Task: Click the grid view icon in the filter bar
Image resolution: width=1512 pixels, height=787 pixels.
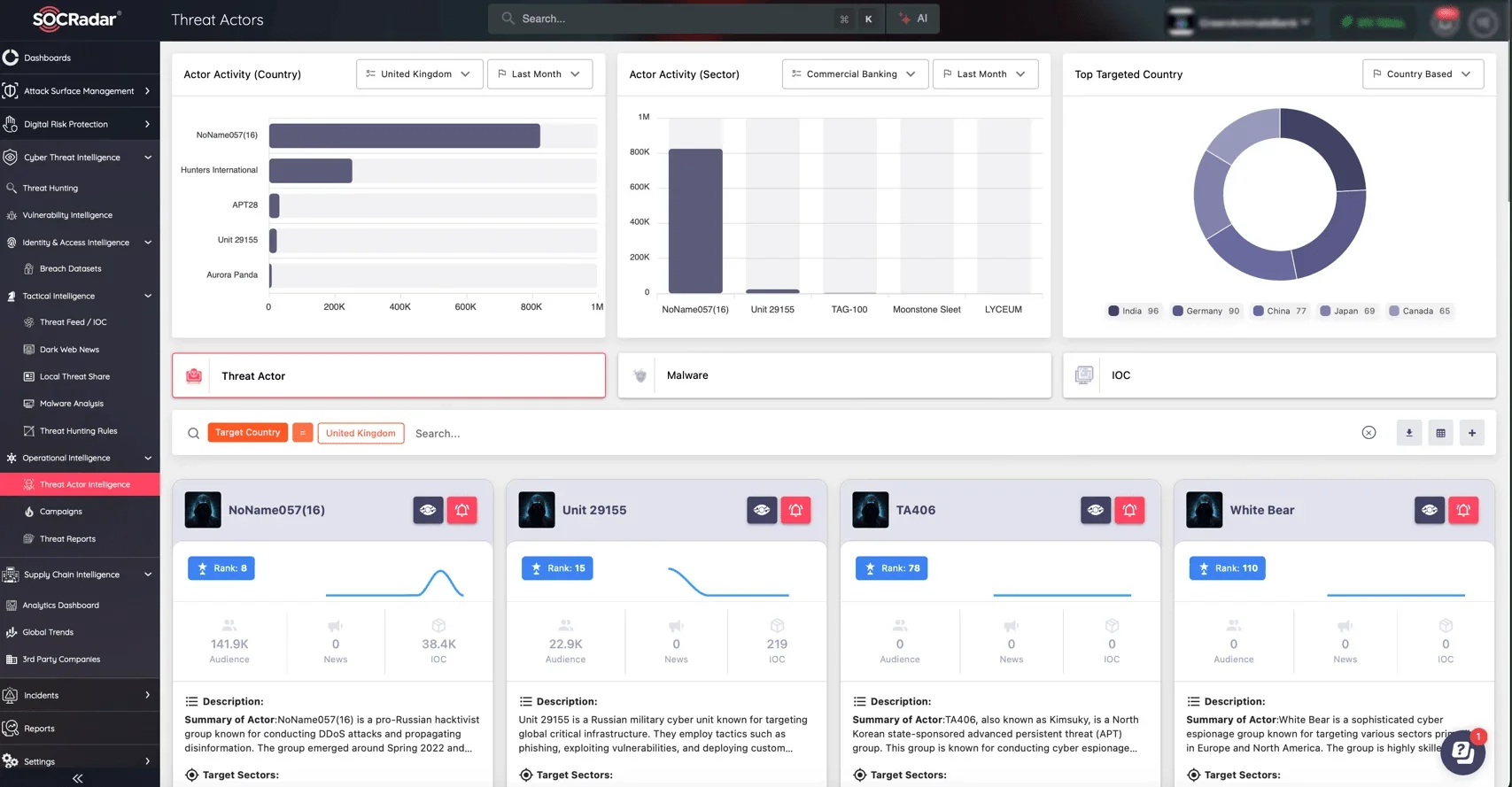Action: (1440, 433)
